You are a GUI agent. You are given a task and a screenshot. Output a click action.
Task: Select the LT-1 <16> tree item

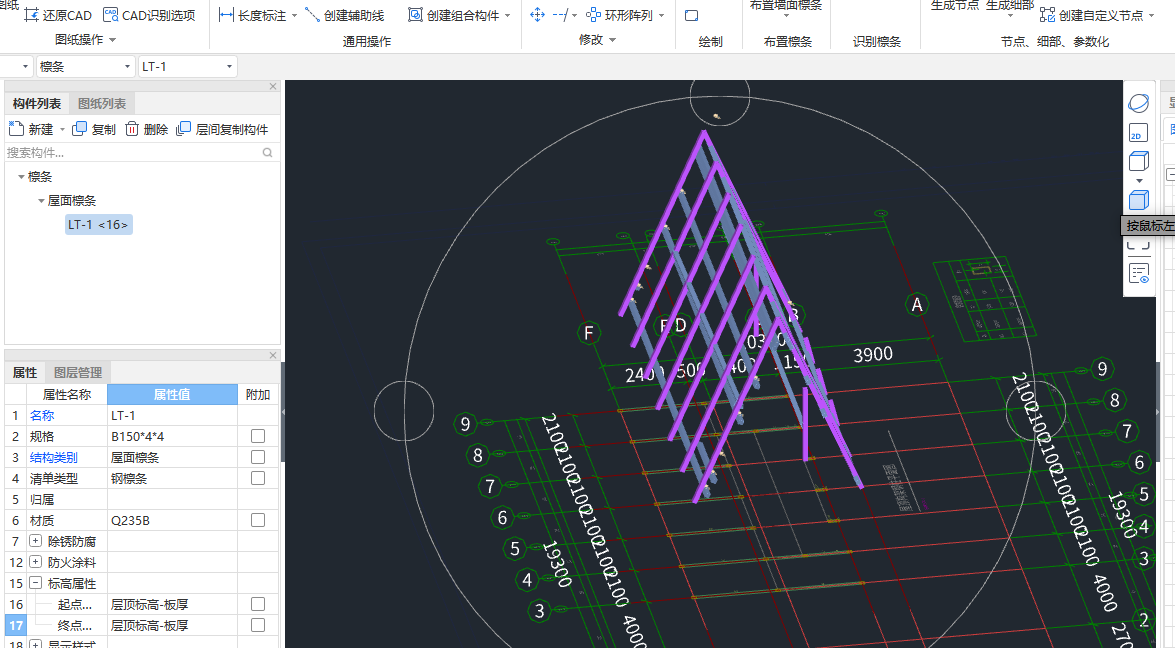point(98,225)
